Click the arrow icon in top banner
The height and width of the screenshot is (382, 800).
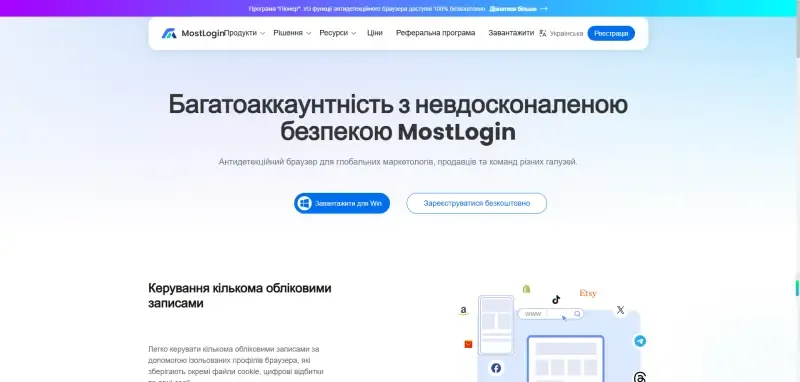543,9
